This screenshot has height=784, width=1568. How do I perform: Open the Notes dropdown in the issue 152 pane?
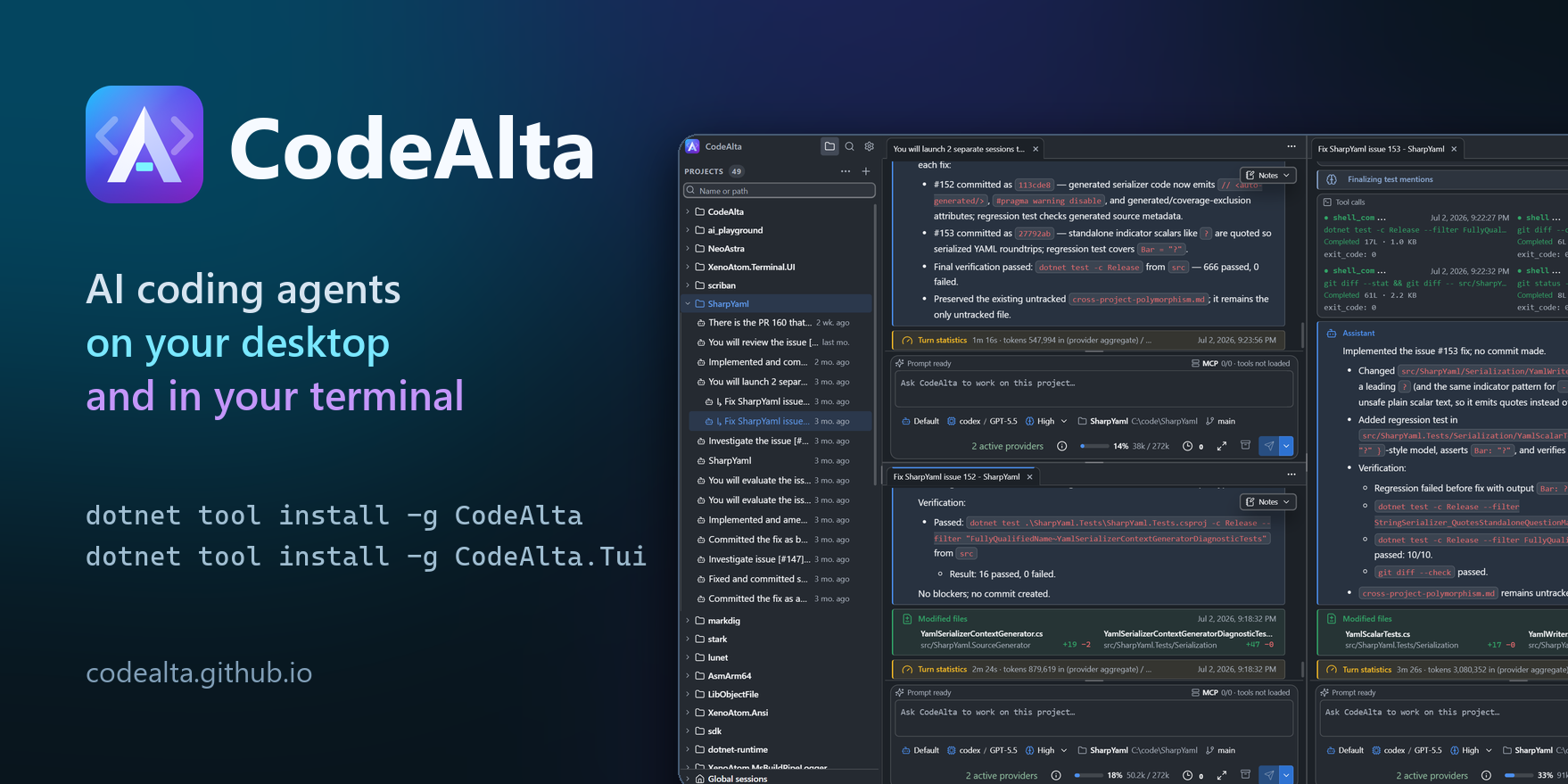click(1267, 502)
